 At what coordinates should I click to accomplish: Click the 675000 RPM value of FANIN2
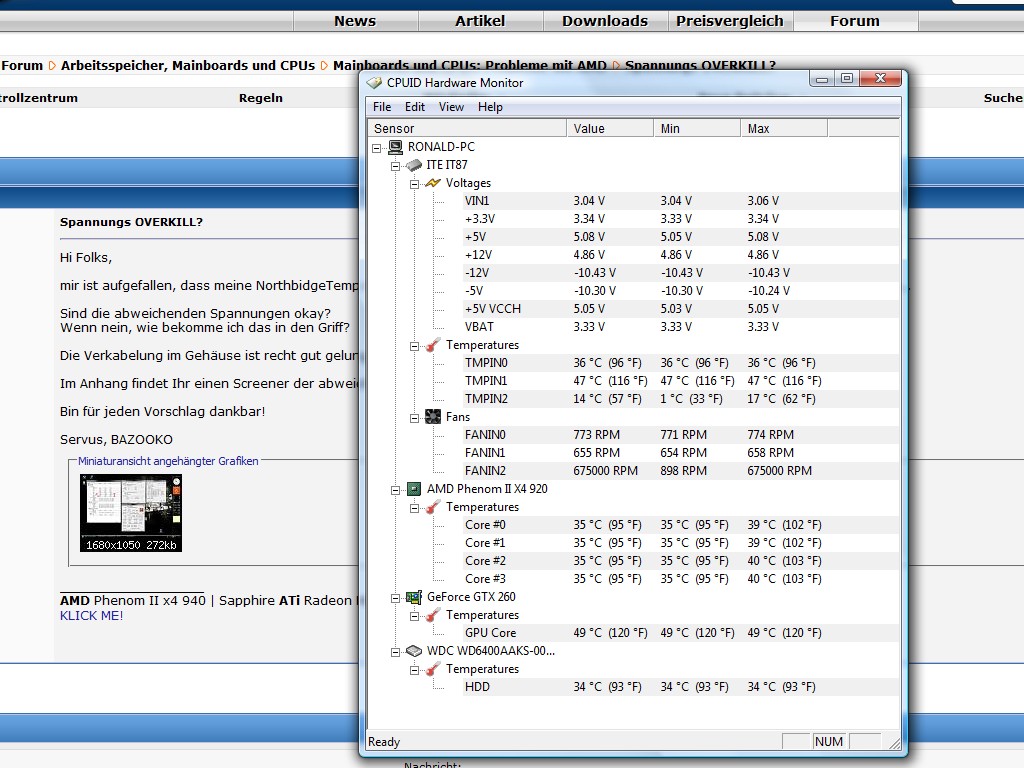click(605, 471)
